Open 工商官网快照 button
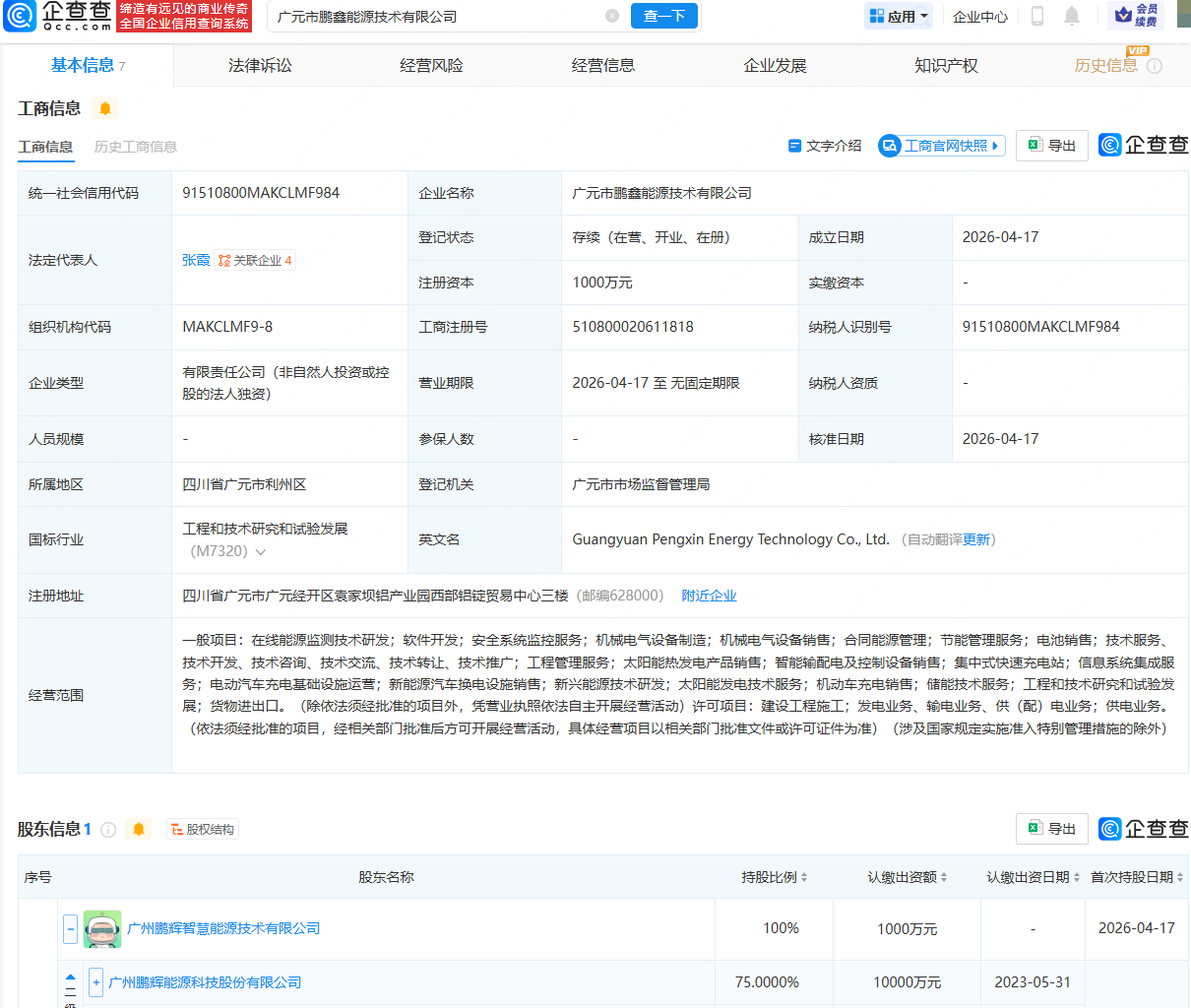 942,146
